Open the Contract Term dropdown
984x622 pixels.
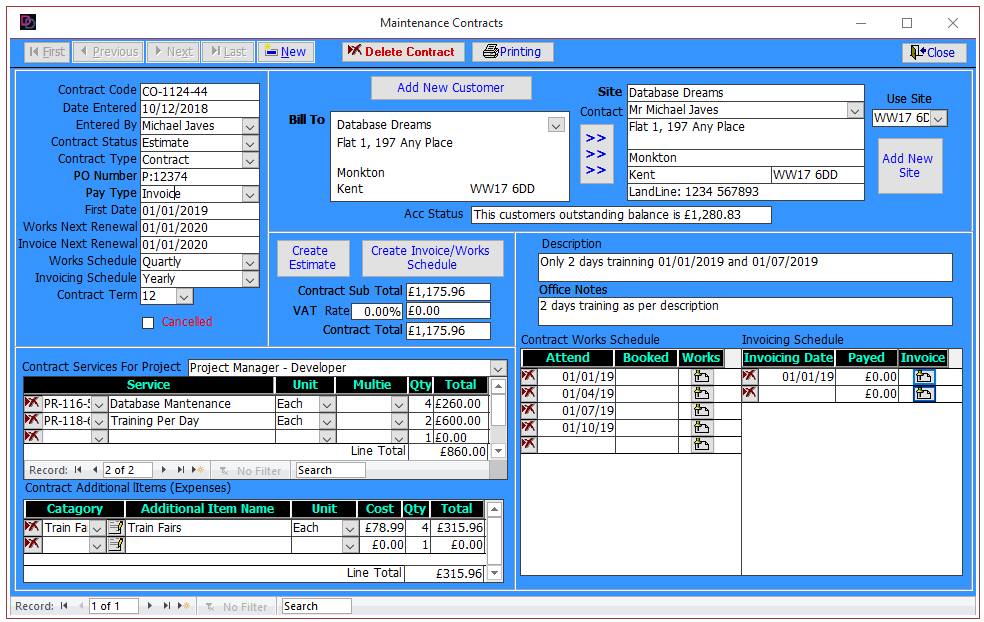click(x=184, y=296)
